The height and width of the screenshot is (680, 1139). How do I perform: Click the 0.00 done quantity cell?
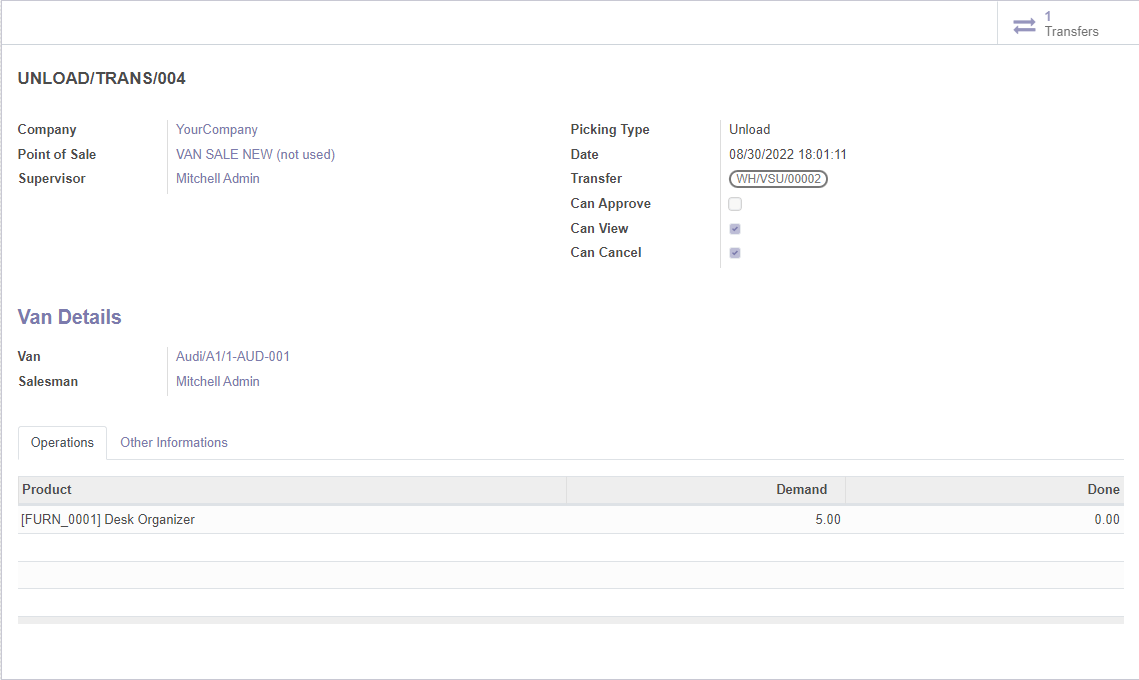coord(1106,520)
